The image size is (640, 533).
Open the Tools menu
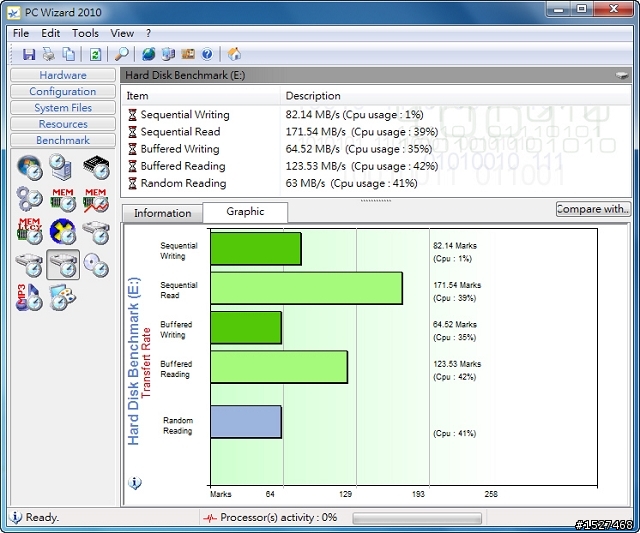(x=85, y=33)
